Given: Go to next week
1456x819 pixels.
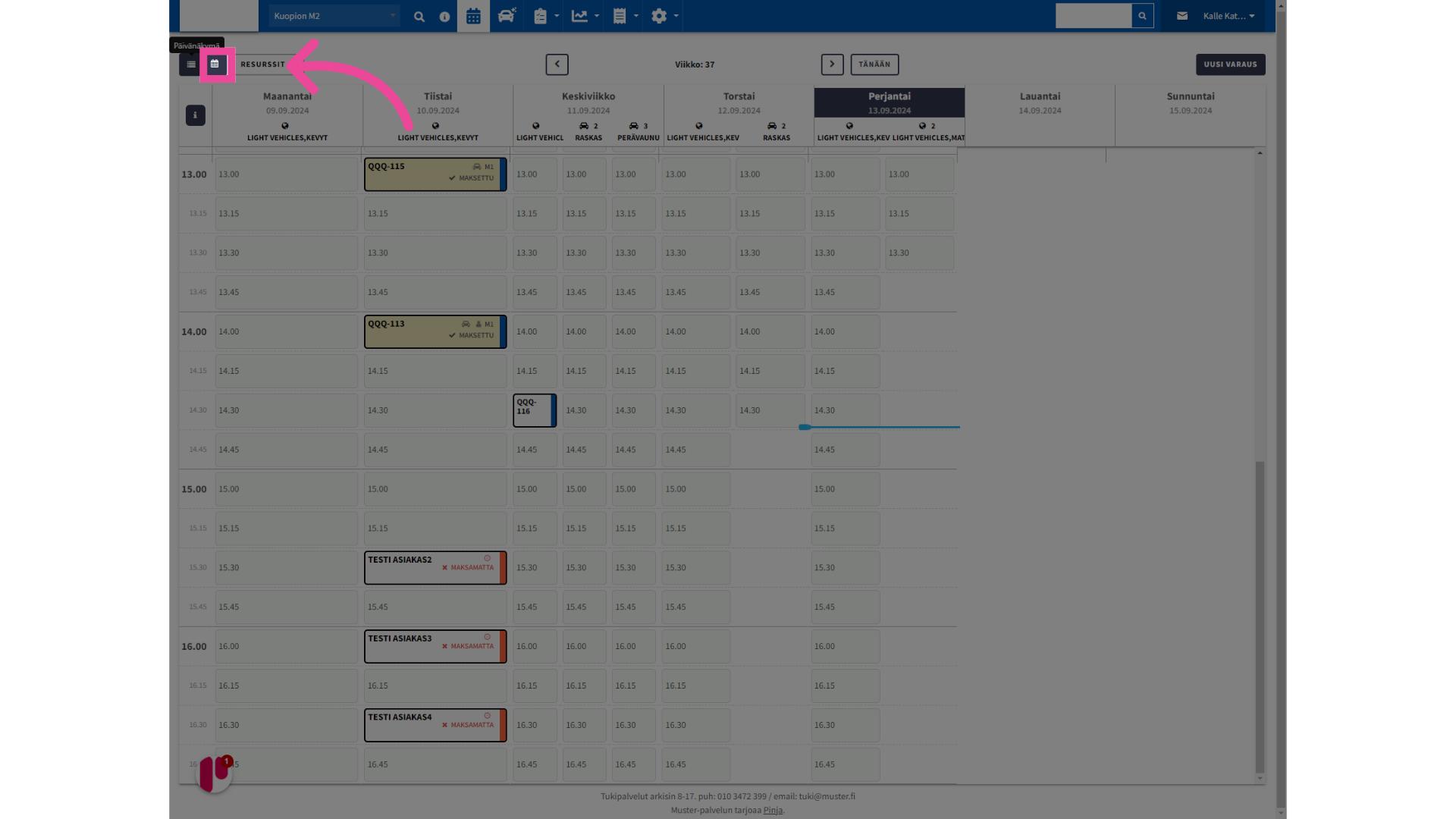Looking at the screenshot, I should tap(832, 64).
